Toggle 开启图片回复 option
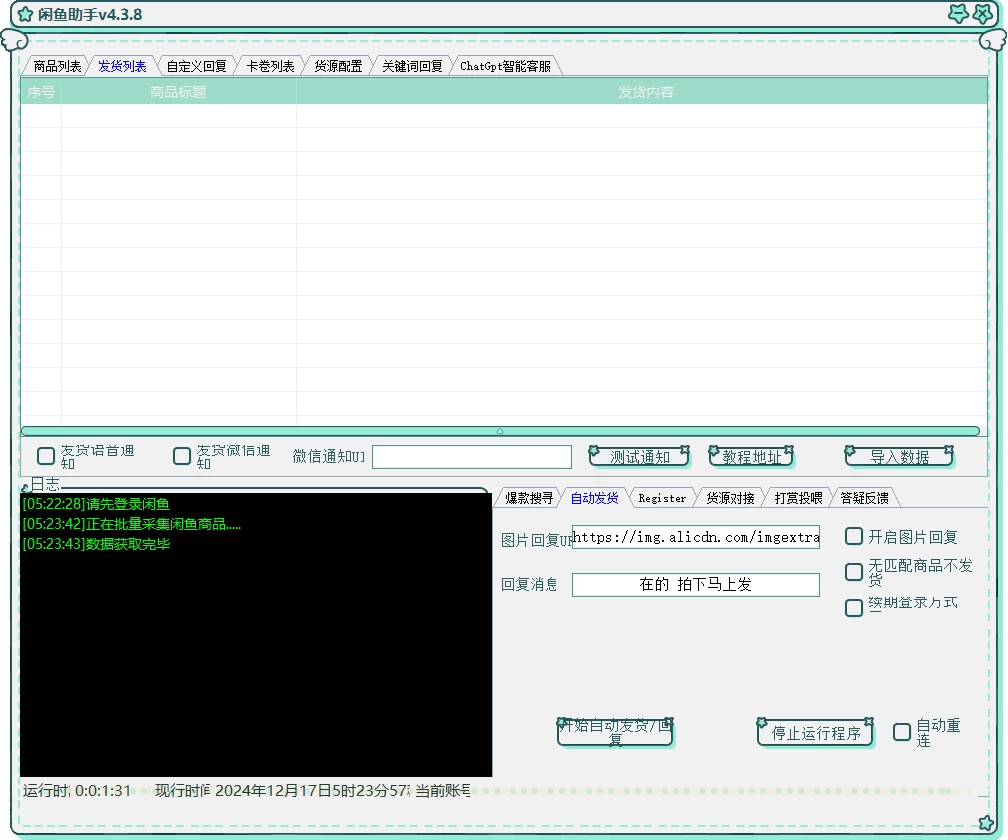Screen dimensions: 1008x840 tap(853, 536)
